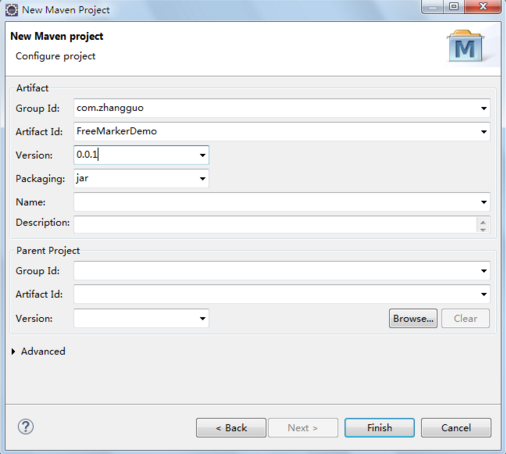Image resolution: width=506 pixels, height=454 pixels.
Task: Close the New Maven Project dialog
Action: point(483,6)
